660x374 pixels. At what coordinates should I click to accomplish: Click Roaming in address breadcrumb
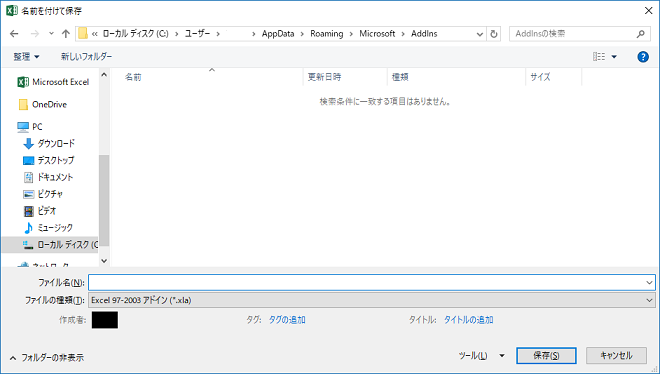327,34
